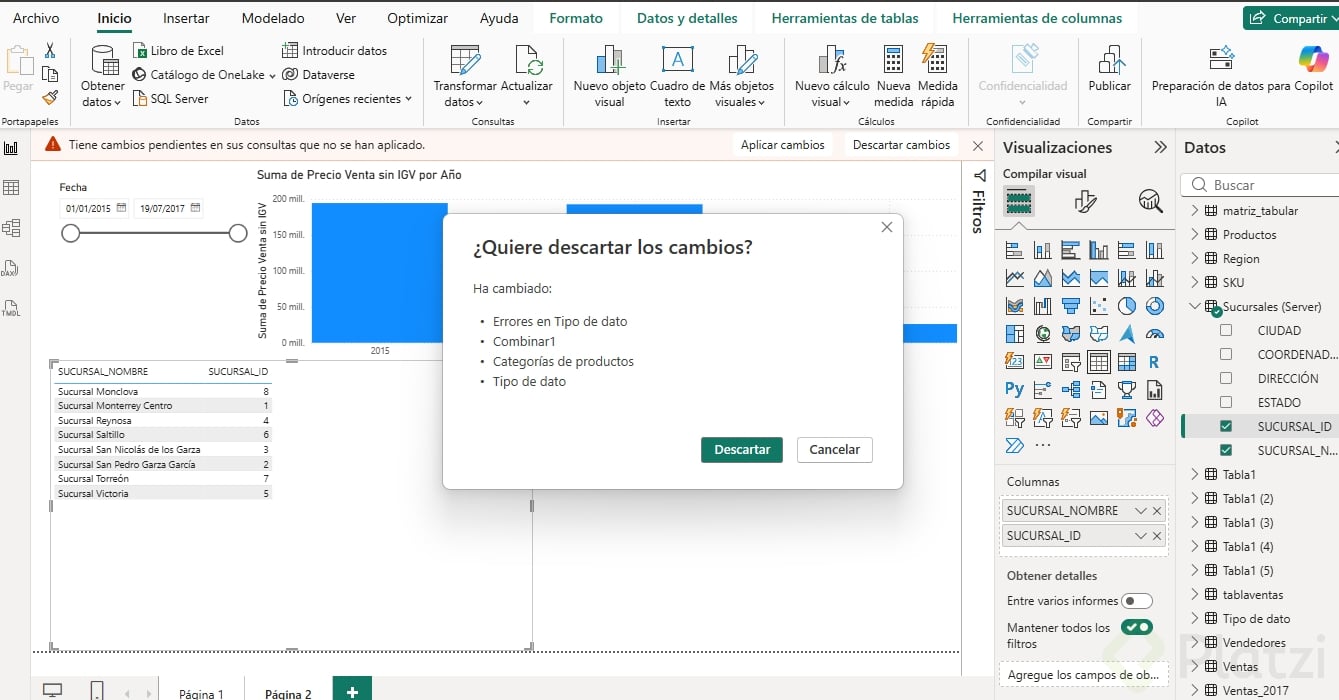The height and width of the screenshot is (700, 1339).
Task: Expand the Productos table
Action: [1194, 234]
